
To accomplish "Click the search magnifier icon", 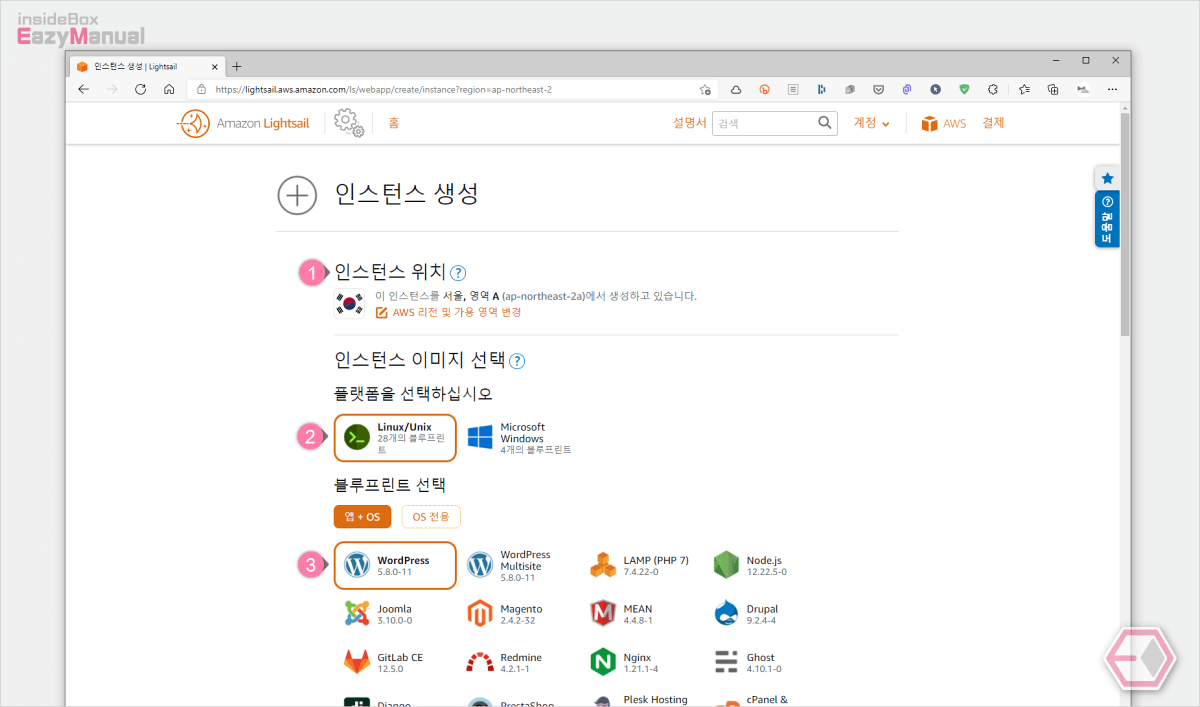I will click(x=825, y=123).
